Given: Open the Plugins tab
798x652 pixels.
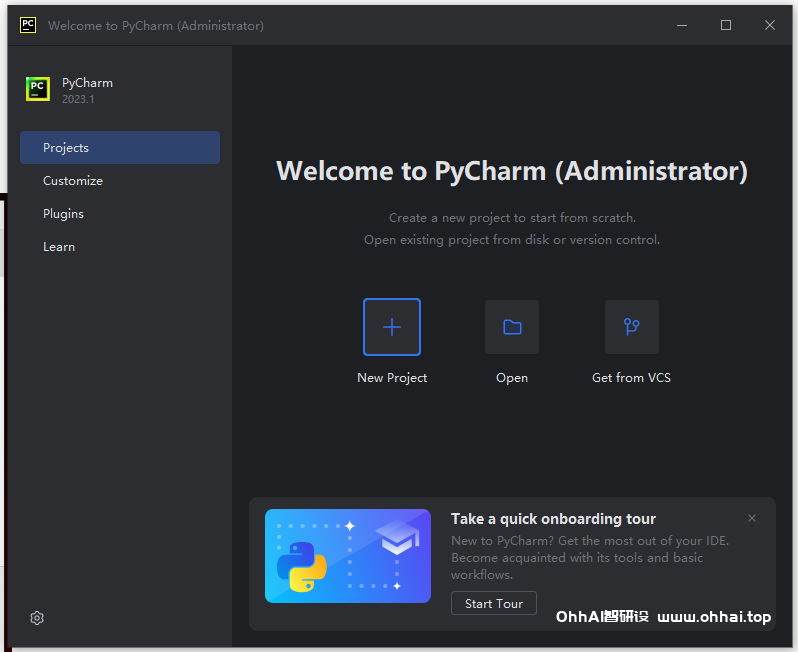Looking at the screenshot, I should click(x=120, y=214).
